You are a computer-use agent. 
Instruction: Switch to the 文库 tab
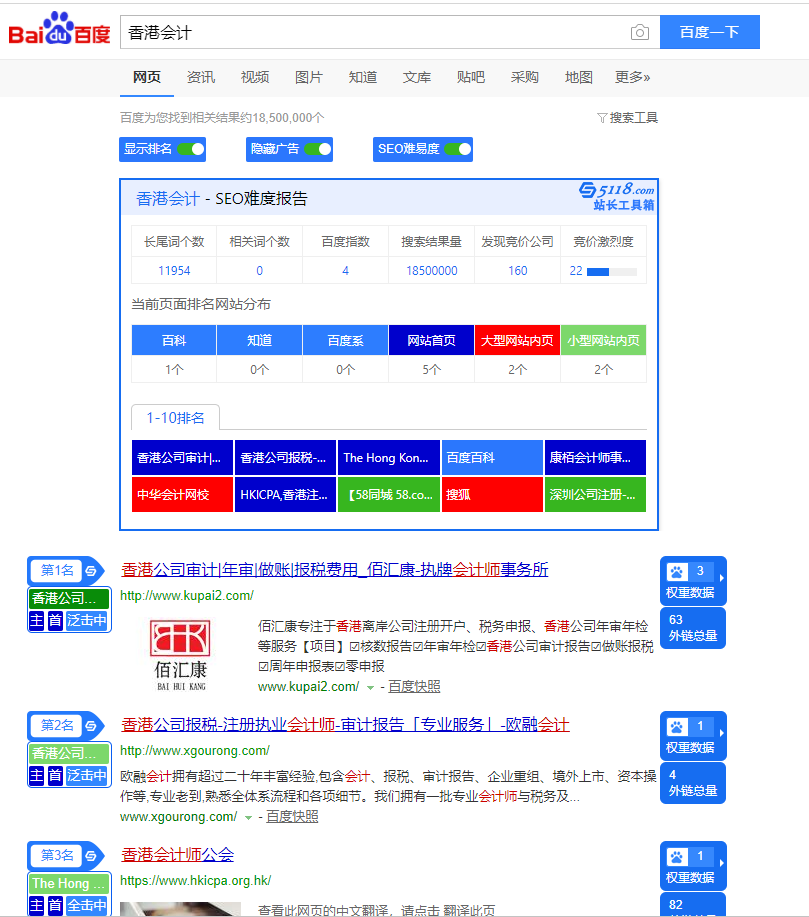click(x=417, y=77)
